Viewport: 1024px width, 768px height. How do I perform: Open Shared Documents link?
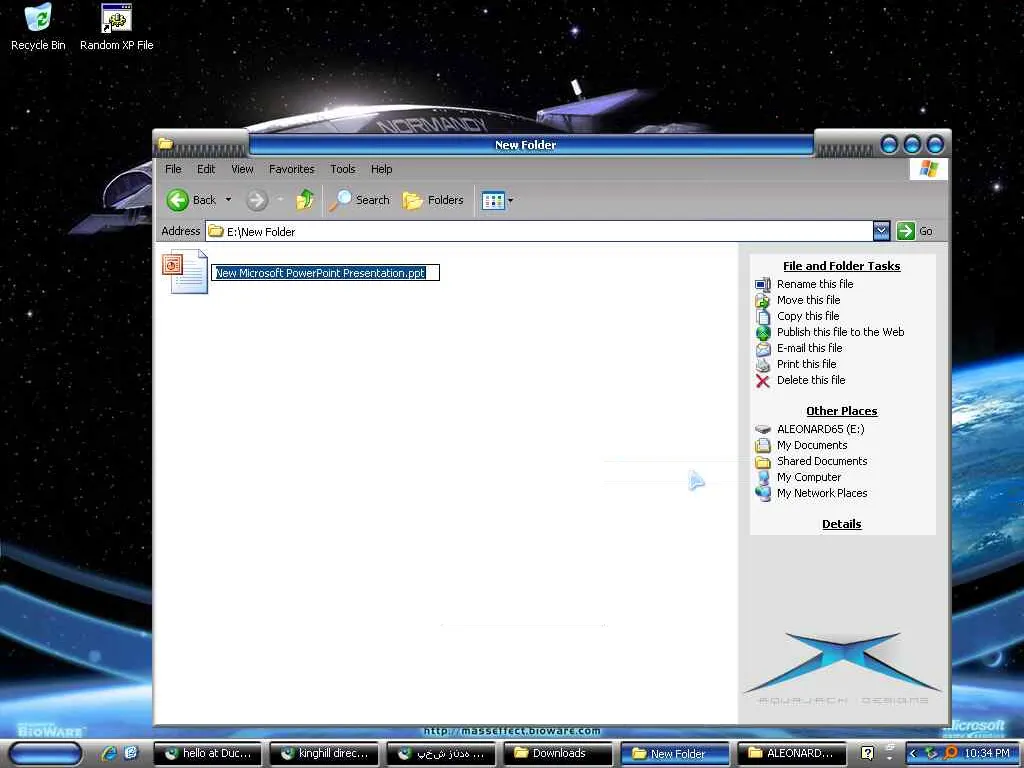point(822,461)
